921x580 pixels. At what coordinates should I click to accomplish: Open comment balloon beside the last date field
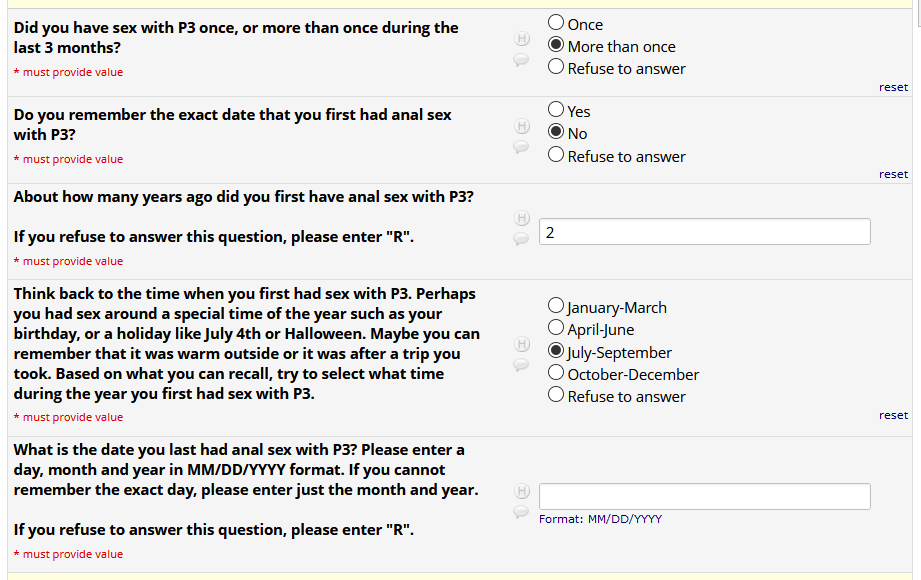[x=521, y=512]
